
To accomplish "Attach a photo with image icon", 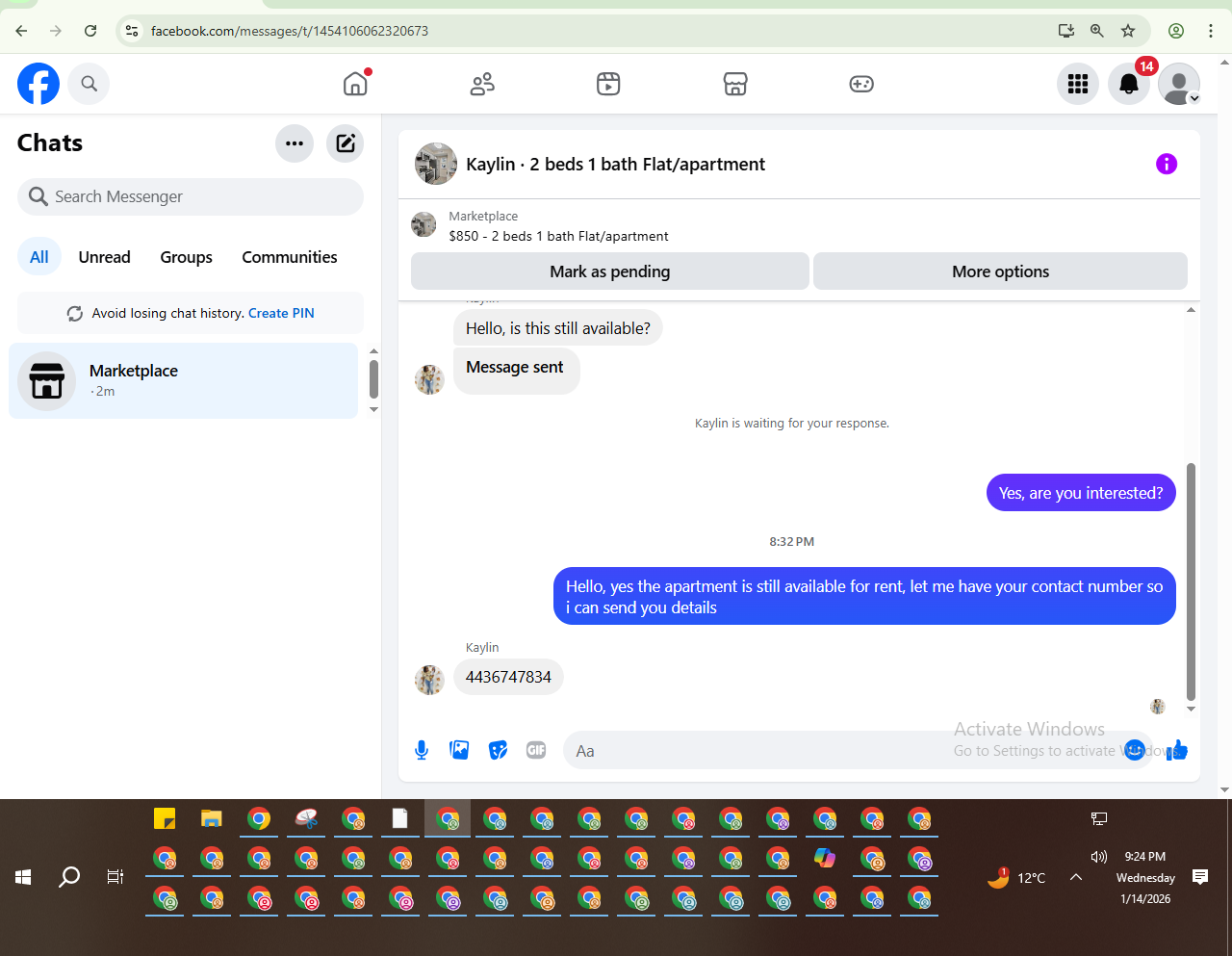I will pyautogui.click(x=459, y=750).
